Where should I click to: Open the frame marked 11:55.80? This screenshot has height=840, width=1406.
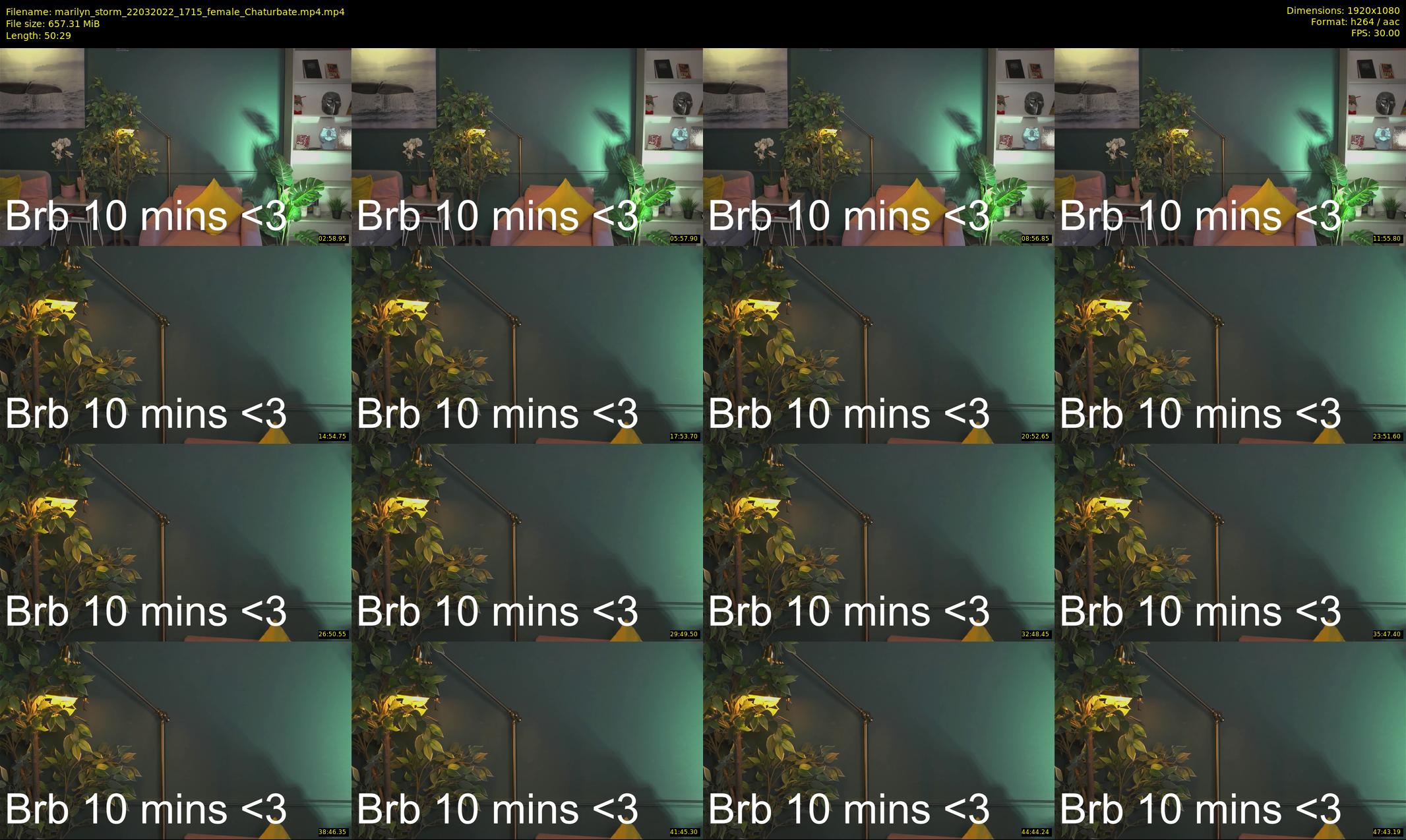point(1230,146)
